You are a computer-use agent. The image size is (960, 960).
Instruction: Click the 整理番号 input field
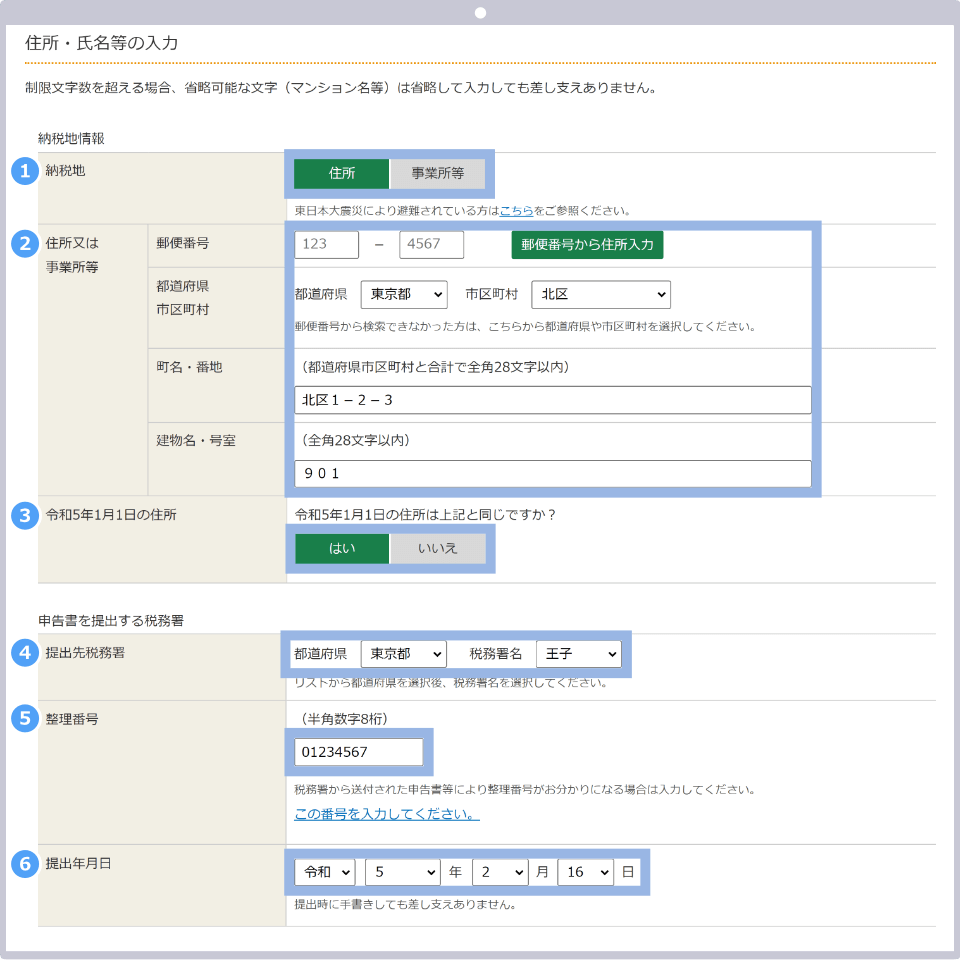[x=358, y=752]
